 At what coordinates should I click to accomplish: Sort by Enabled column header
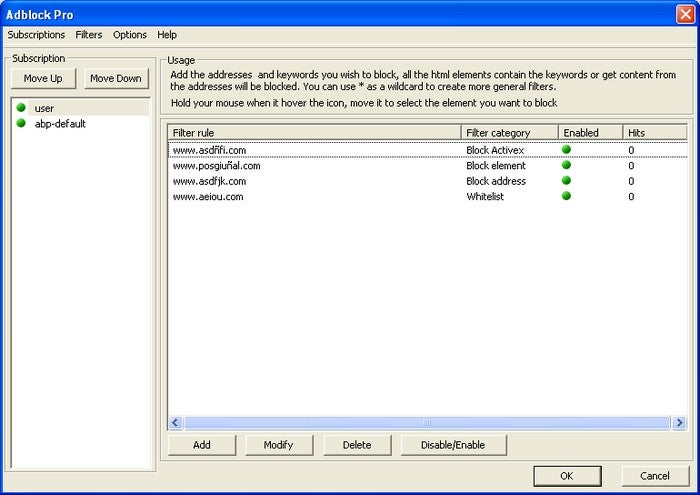[x=591, y=133]
